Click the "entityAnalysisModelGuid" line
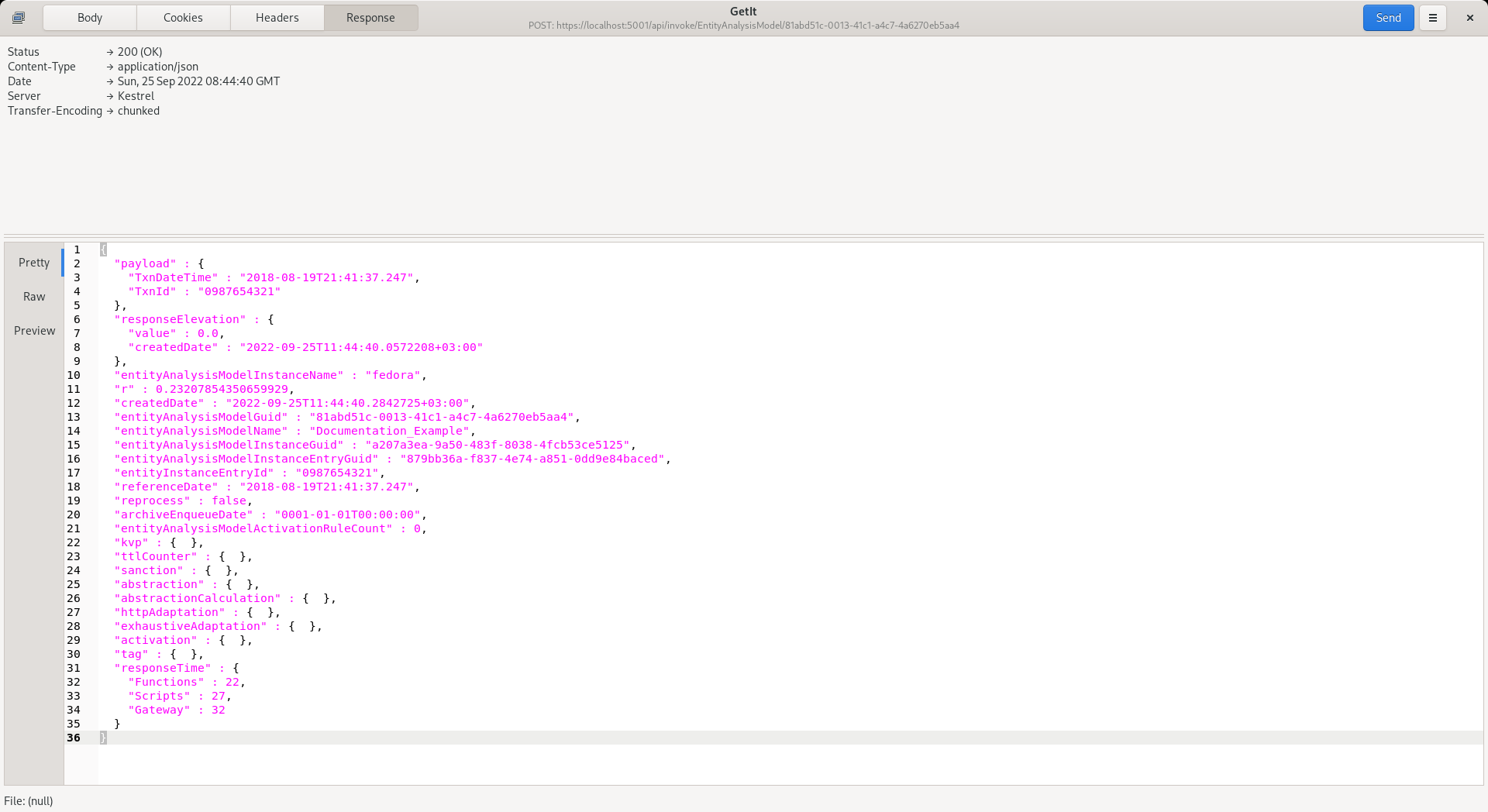The height and width of the screenshot is (812, 1488). (x=347, y=417)
